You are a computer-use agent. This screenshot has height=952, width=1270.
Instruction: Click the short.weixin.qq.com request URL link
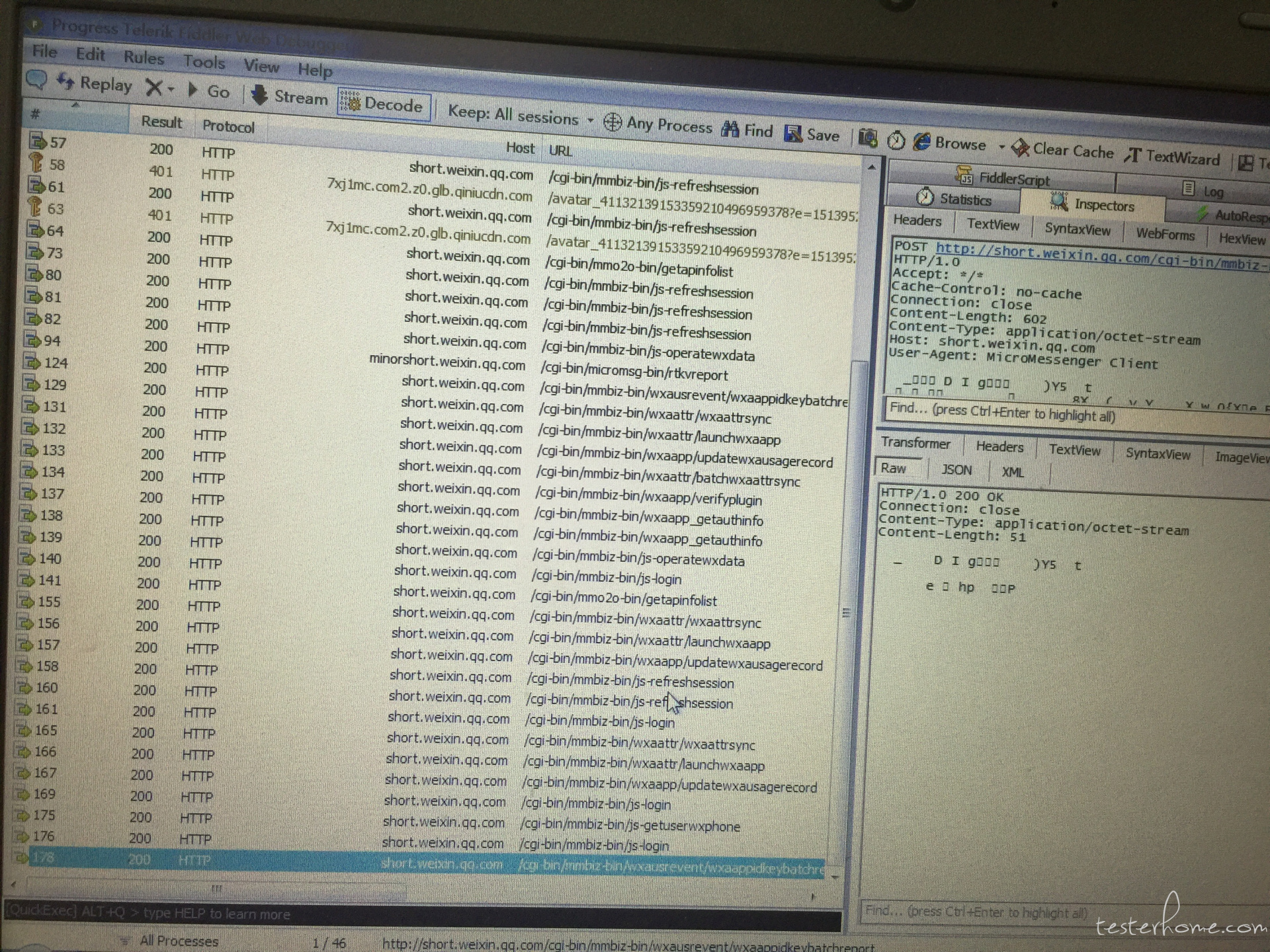1101,257
